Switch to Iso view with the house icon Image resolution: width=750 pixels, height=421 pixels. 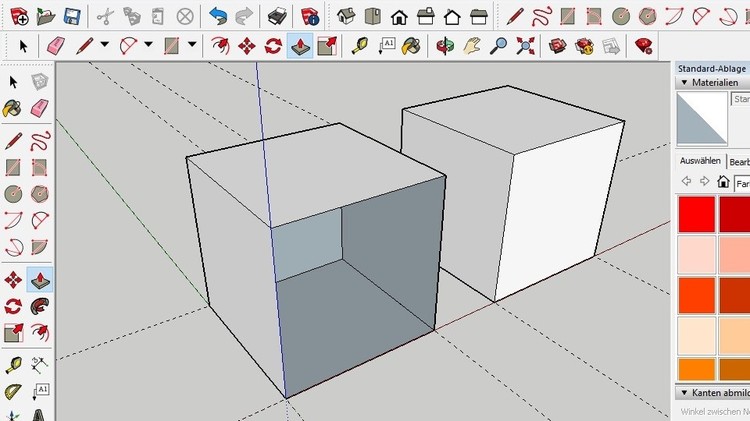point(346,16)
